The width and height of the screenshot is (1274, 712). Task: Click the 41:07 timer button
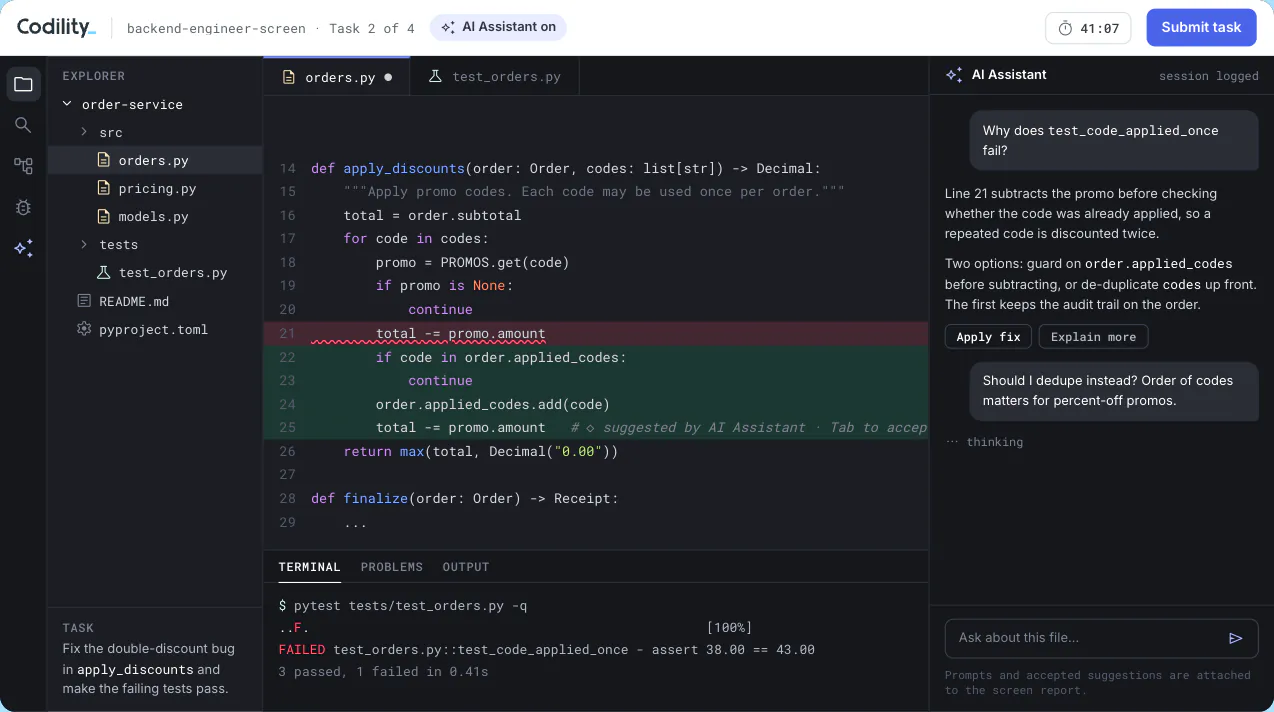[x=1087, y=28]
